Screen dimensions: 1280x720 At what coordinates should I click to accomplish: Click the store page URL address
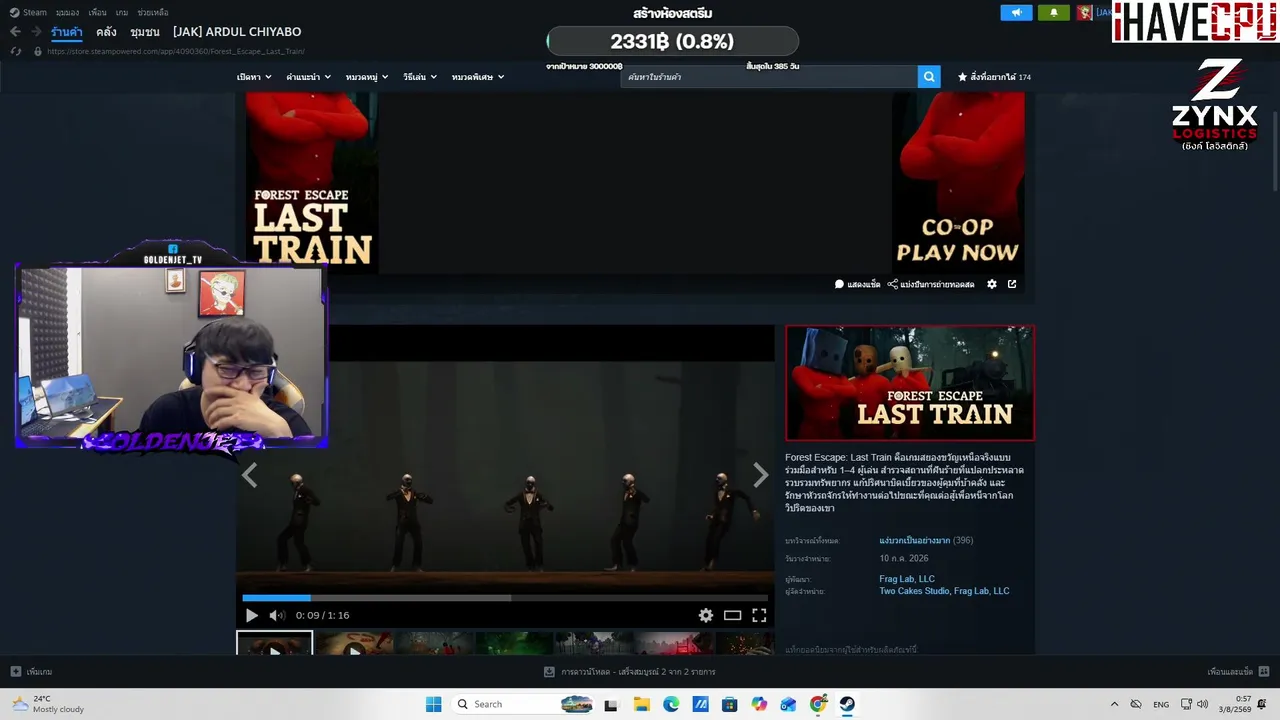point(175,51)
